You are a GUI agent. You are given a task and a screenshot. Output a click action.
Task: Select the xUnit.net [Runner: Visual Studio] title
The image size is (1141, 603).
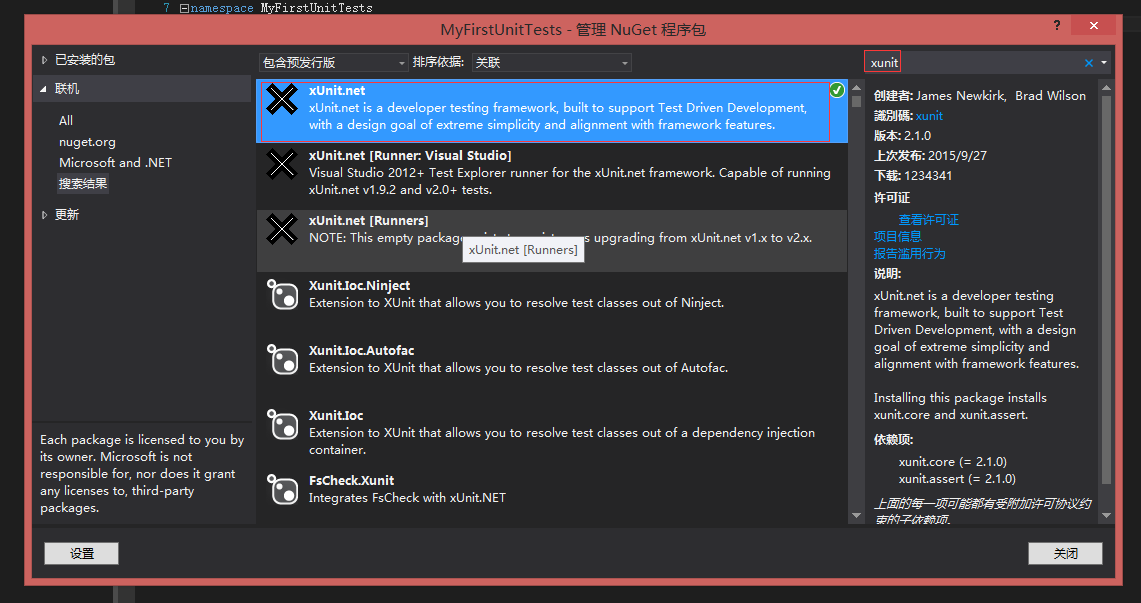[410, 156]
